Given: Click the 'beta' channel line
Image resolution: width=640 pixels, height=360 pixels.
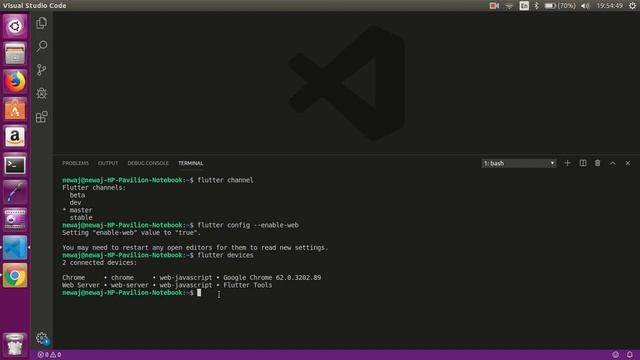Looking at the screenshot, I should point(77,195).
